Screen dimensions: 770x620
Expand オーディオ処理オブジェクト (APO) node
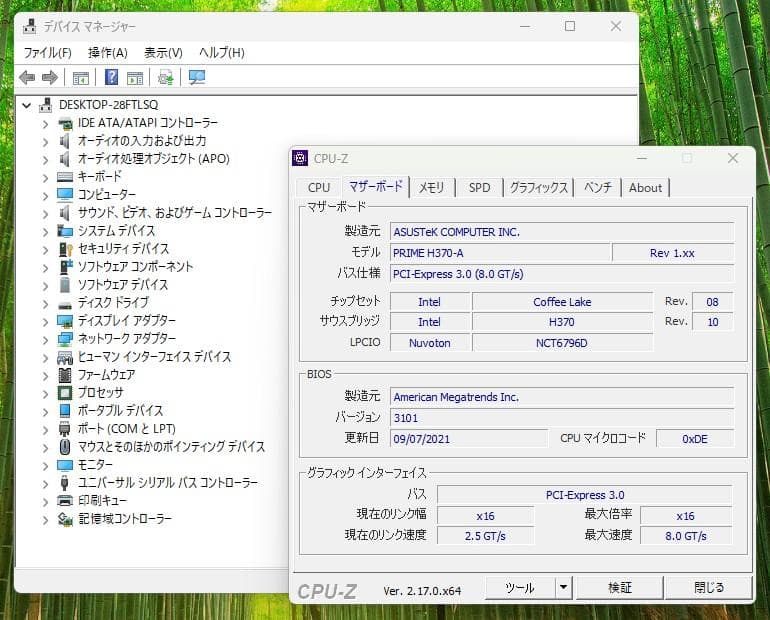point(46,160)
